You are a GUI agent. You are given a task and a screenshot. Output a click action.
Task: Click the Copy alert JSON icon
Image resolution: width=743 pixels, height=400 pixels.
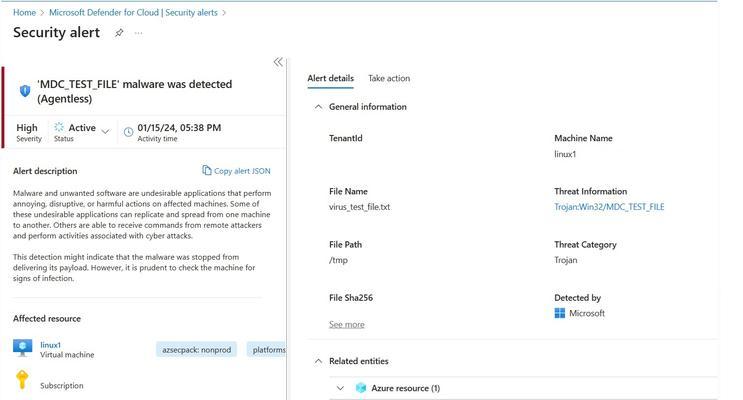click(207, 170)
